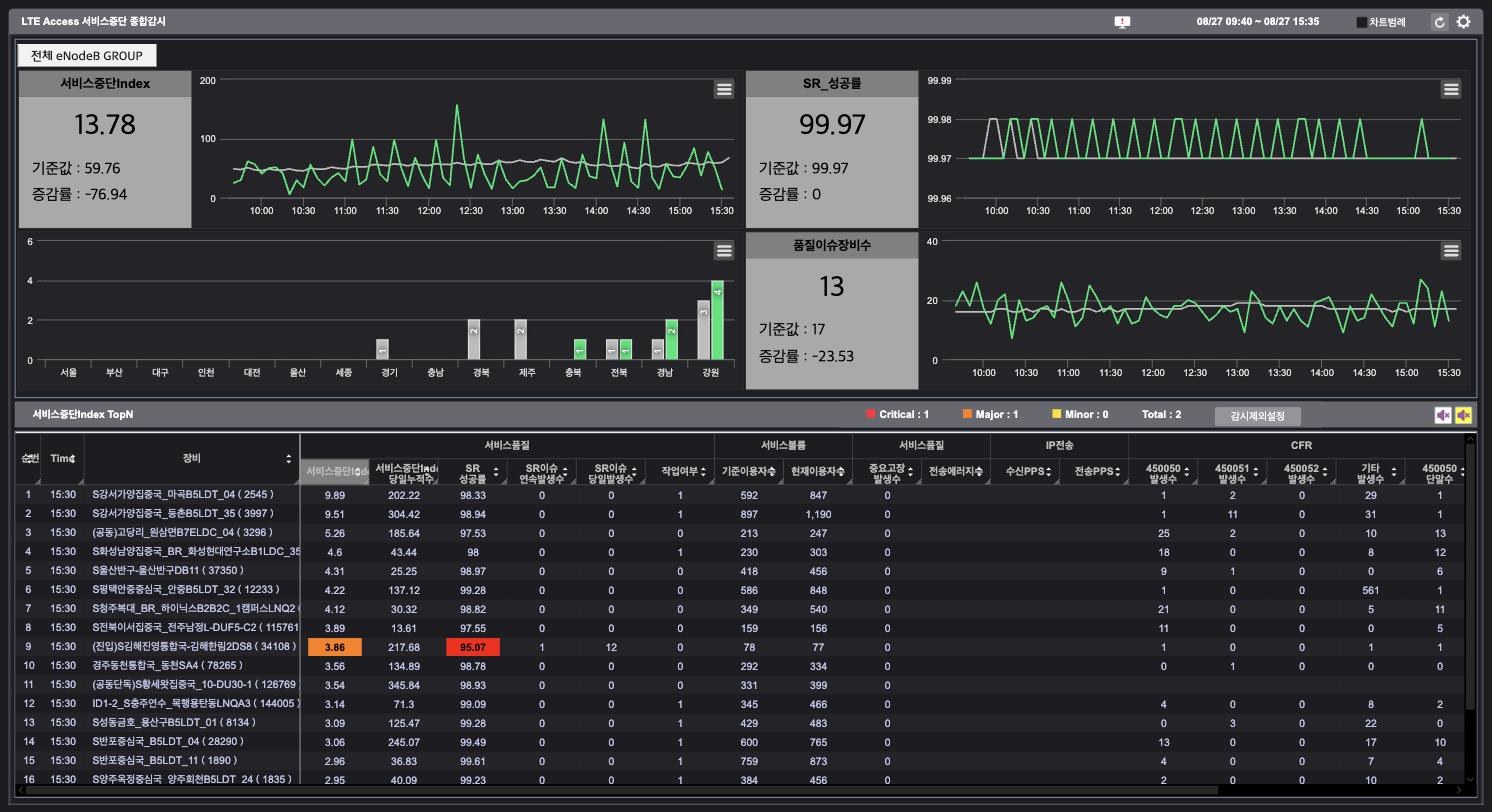Open the 감시제외설정 button
1492x812 pixels.
1257,416
